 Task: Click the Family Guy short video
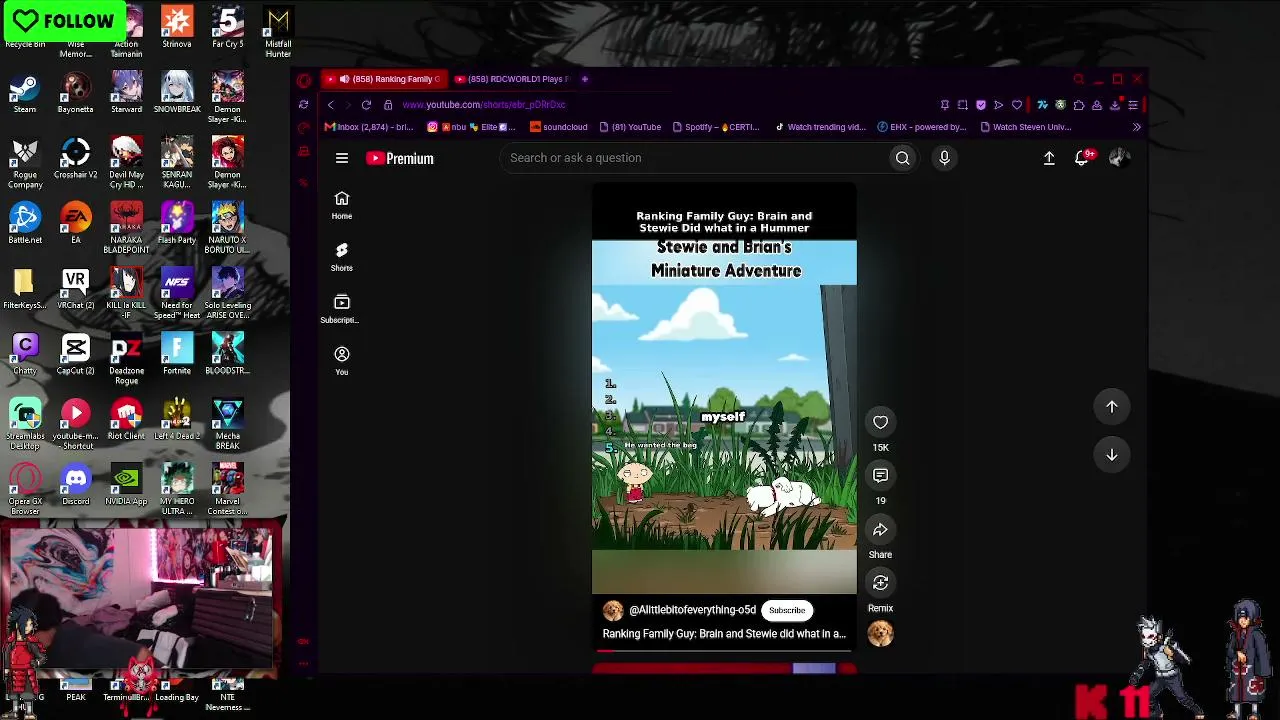click(724, 389)
